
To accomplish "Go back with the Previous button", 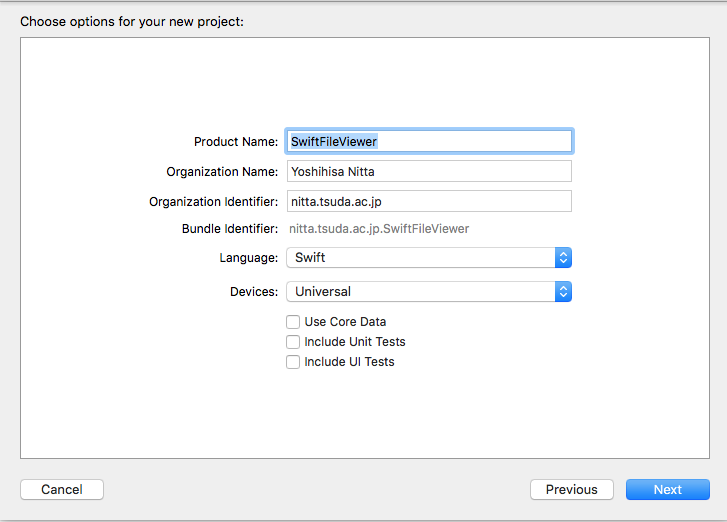I will pyautogui.click(x=571, y=489).
